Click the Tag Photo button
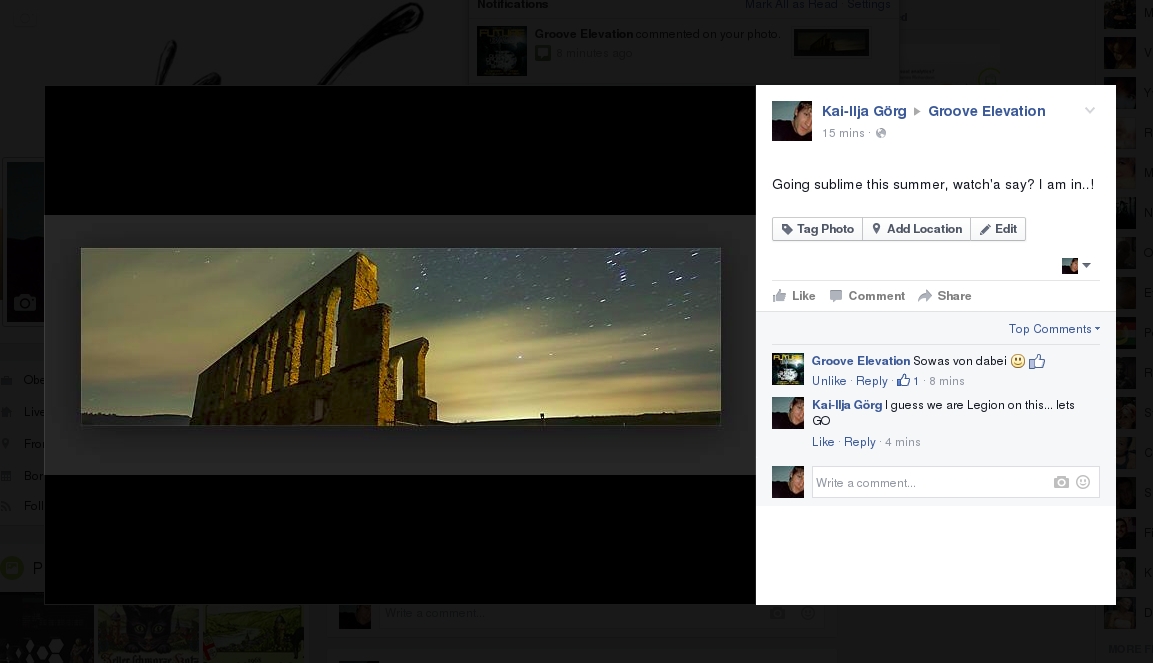The image size is (1153, 663). pyautogui.click(x=817, y=229)
